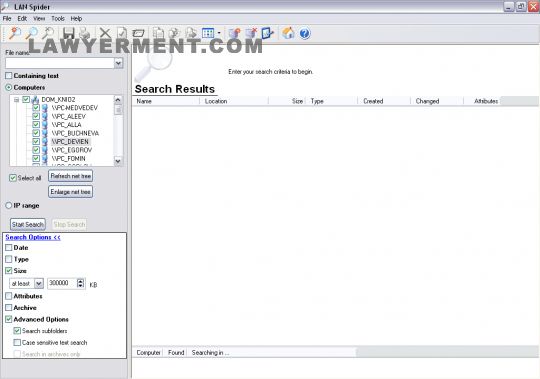Sort results by Created column header
The image size is (540, 379).
pos(384,101)
